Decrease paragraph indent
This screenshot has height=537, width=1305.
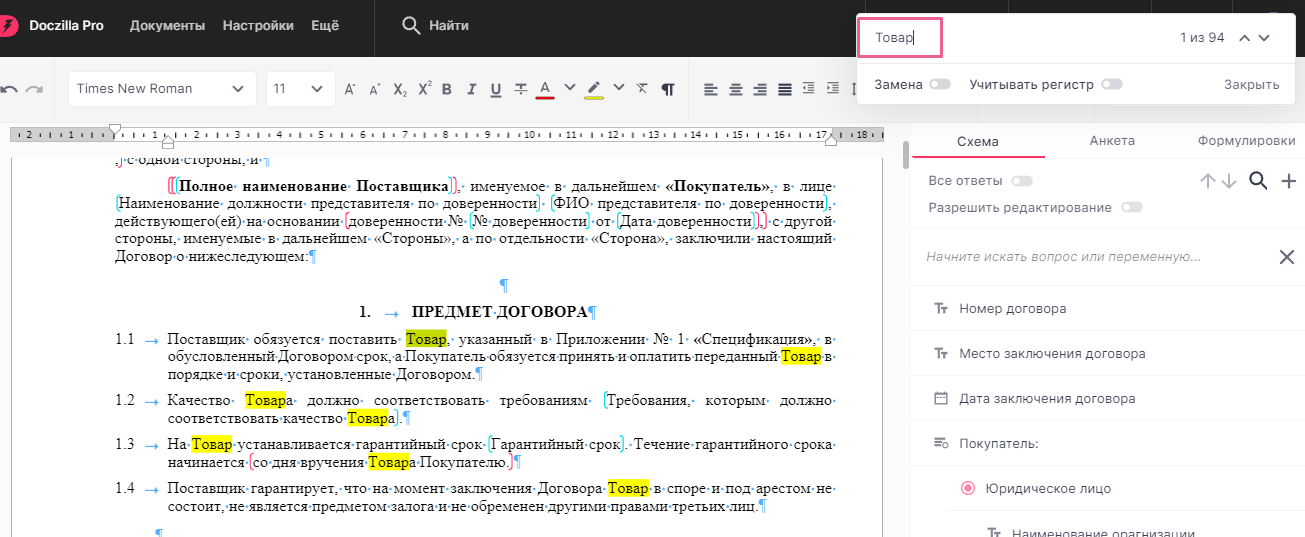point(809,89)
